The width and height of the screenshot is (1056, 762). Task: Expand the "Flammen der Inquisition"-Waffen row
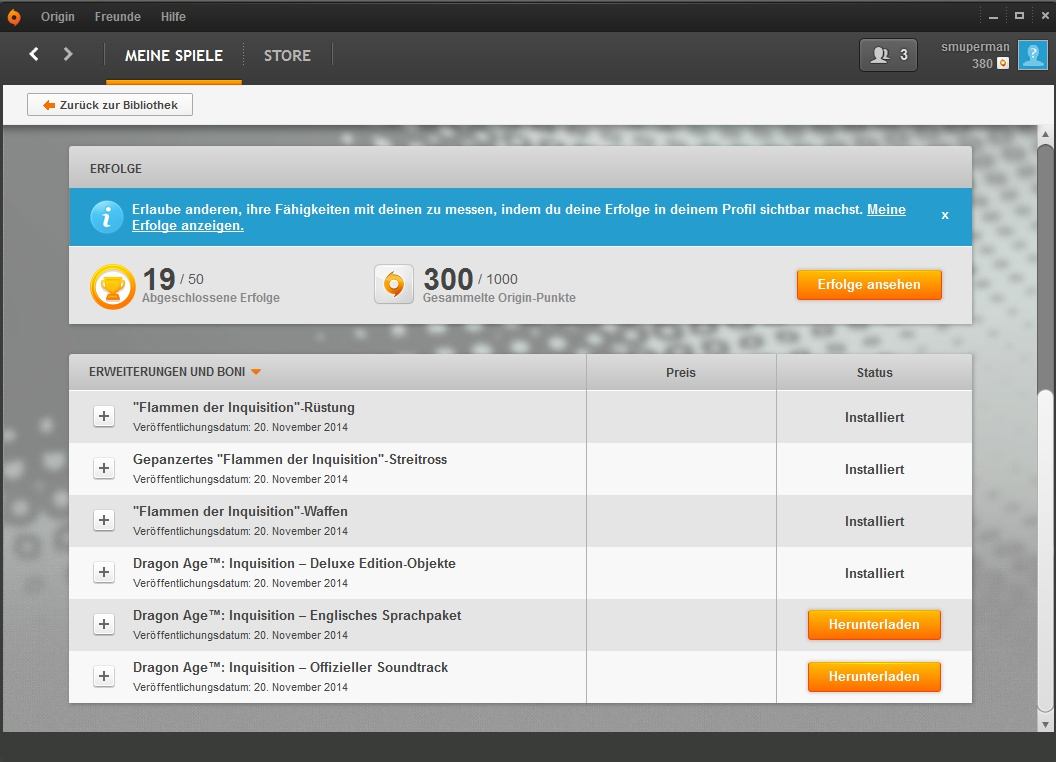pyautogui.click(x=104, y=520)
